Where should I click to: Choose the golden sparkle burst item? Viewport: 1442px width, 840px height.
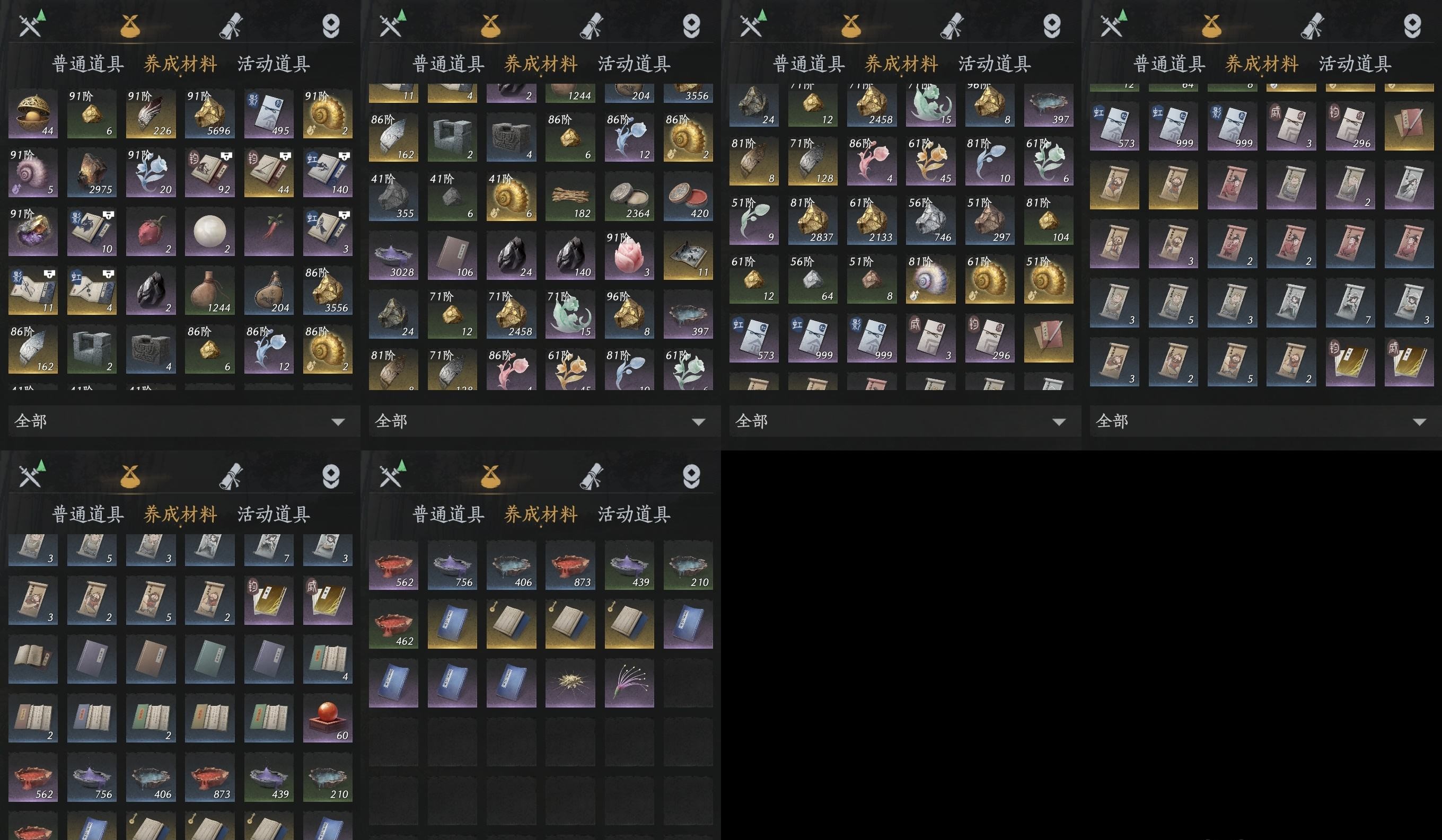570,683
